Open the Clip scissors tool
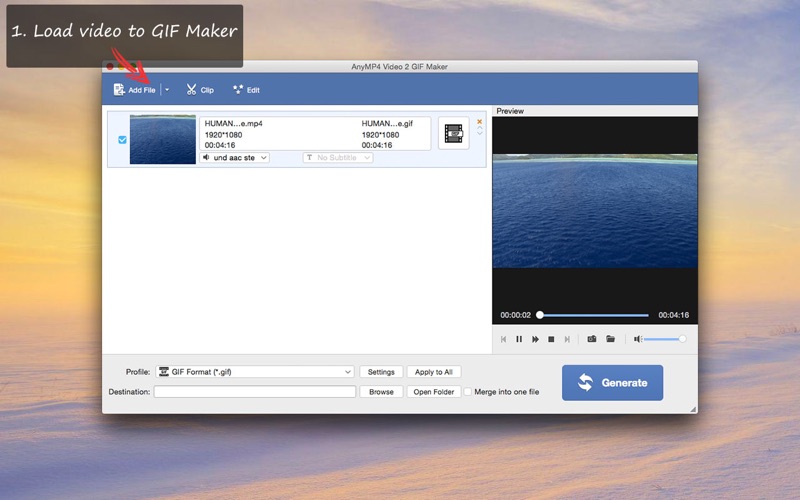 [x=191, y=90]
